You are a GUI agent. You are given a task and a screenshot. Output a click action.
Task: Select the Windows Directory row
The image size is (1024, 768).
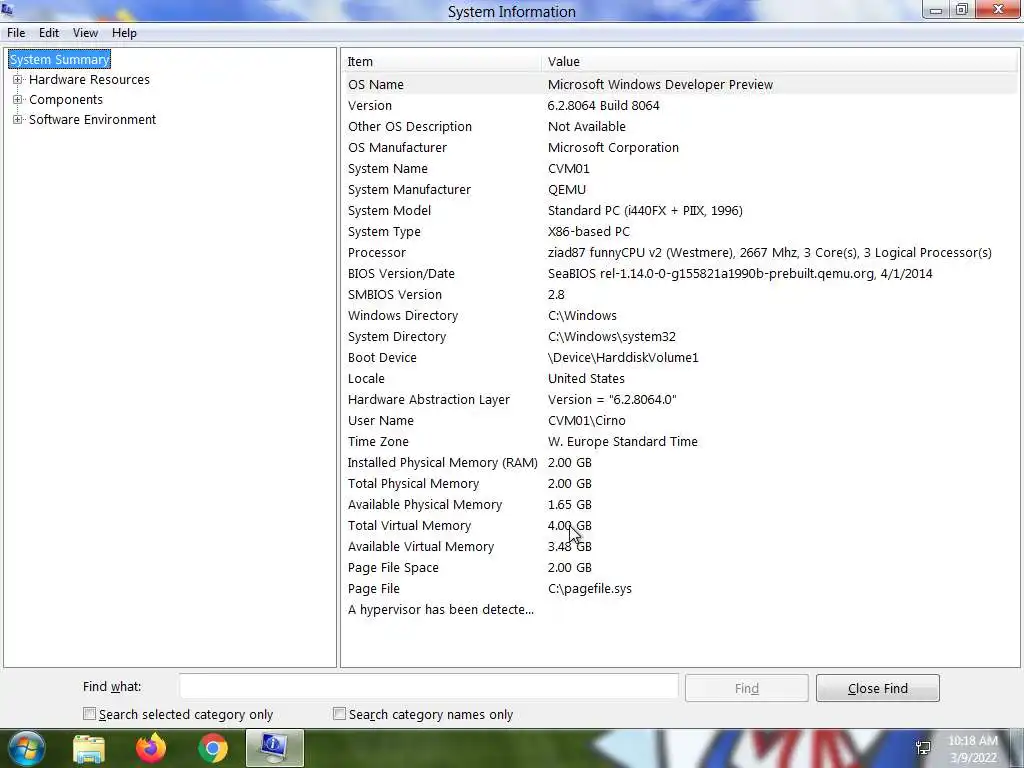coord(680,315)
